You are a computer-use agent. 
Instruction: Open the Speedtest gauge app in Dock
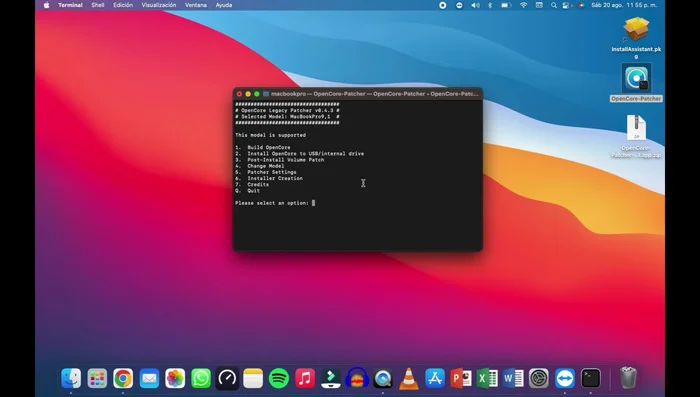pos(227,378)
